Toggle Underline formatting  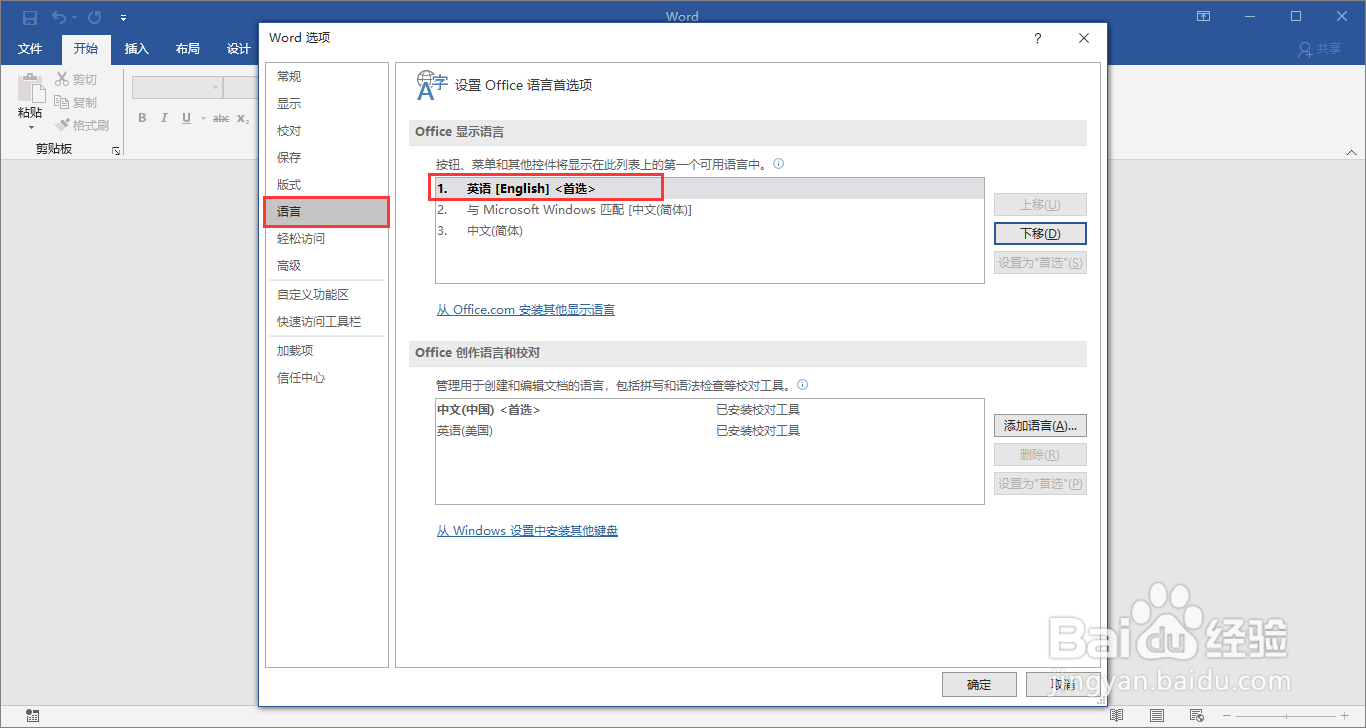pos(186,118)
